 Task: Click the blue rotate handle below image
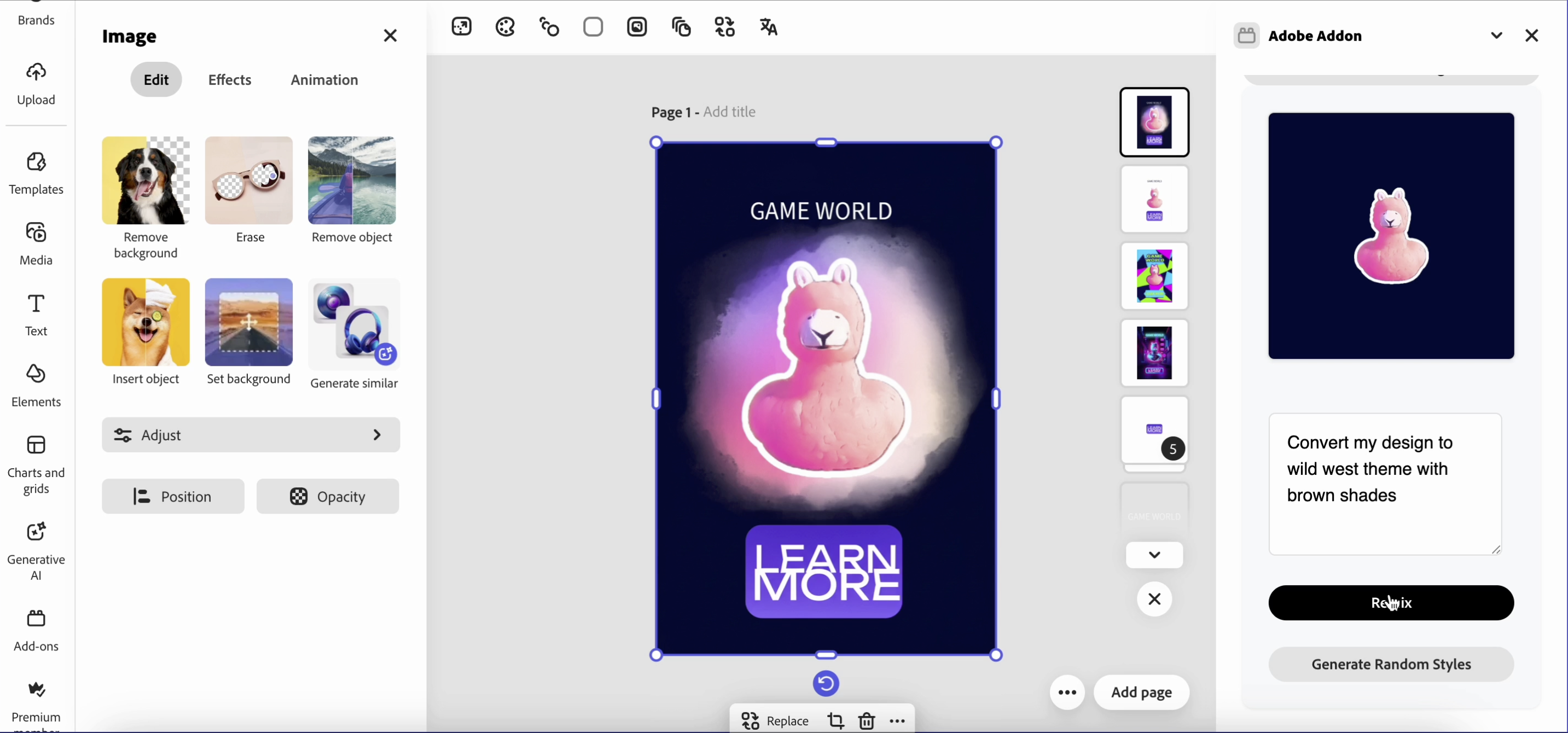click(826, 683)
